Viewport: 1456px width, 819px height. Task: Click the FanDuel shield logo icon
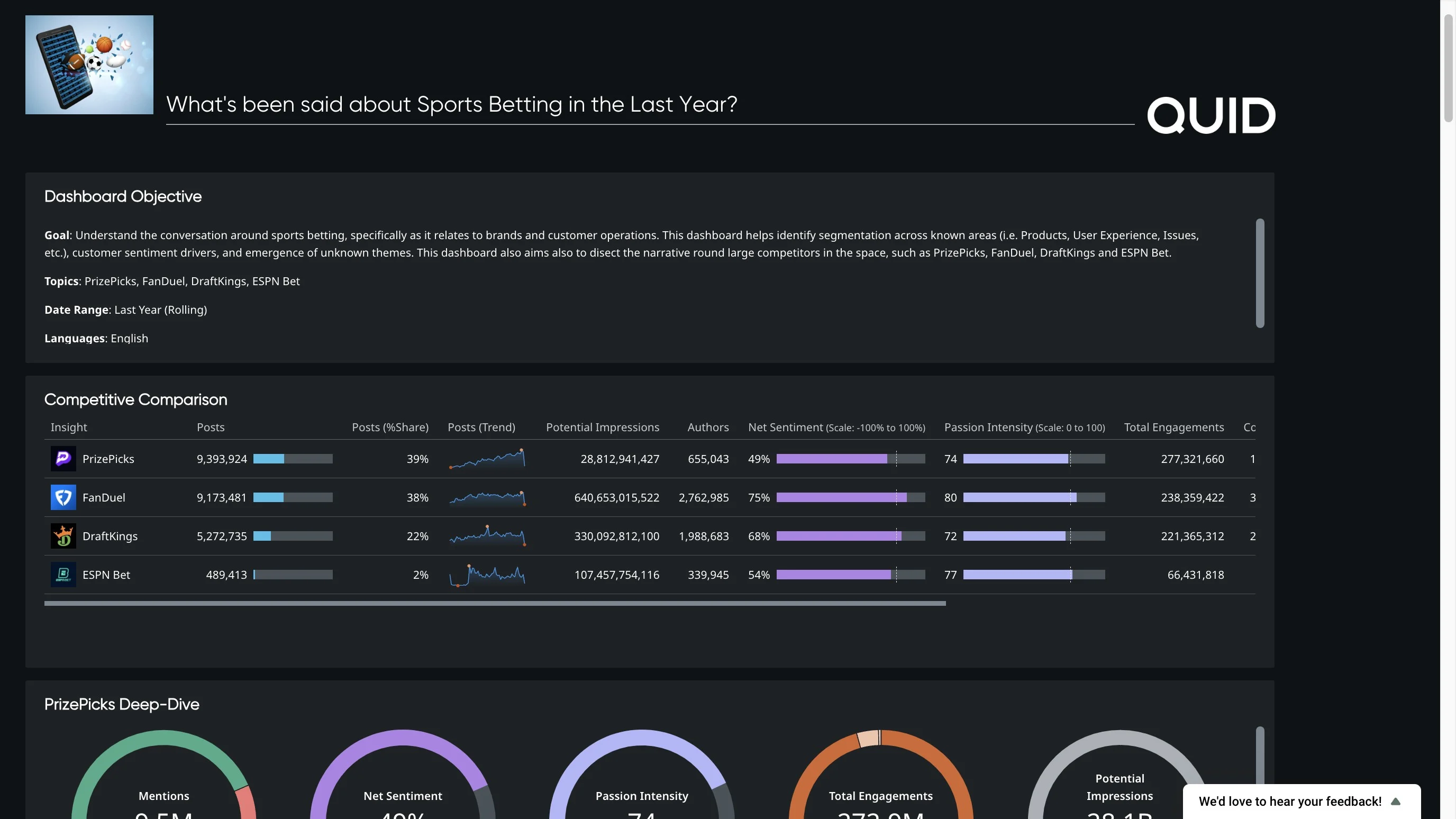pyautogui.click(x=63, y=497)
